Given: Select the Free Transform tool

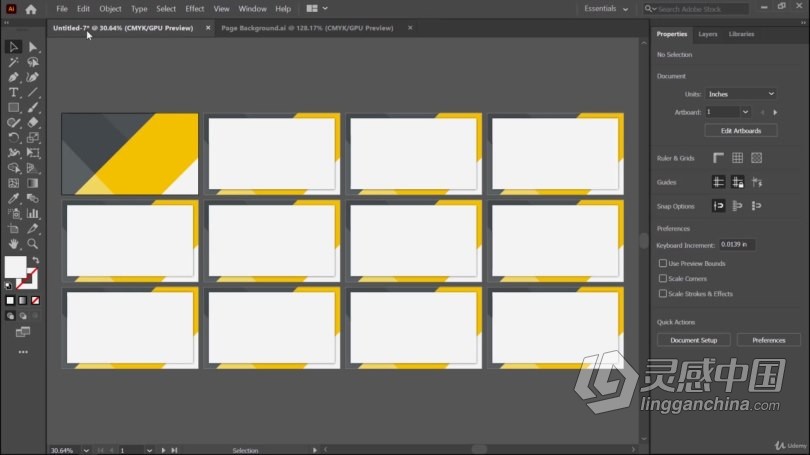Looking at the screenshot, I should click(33, 153).
